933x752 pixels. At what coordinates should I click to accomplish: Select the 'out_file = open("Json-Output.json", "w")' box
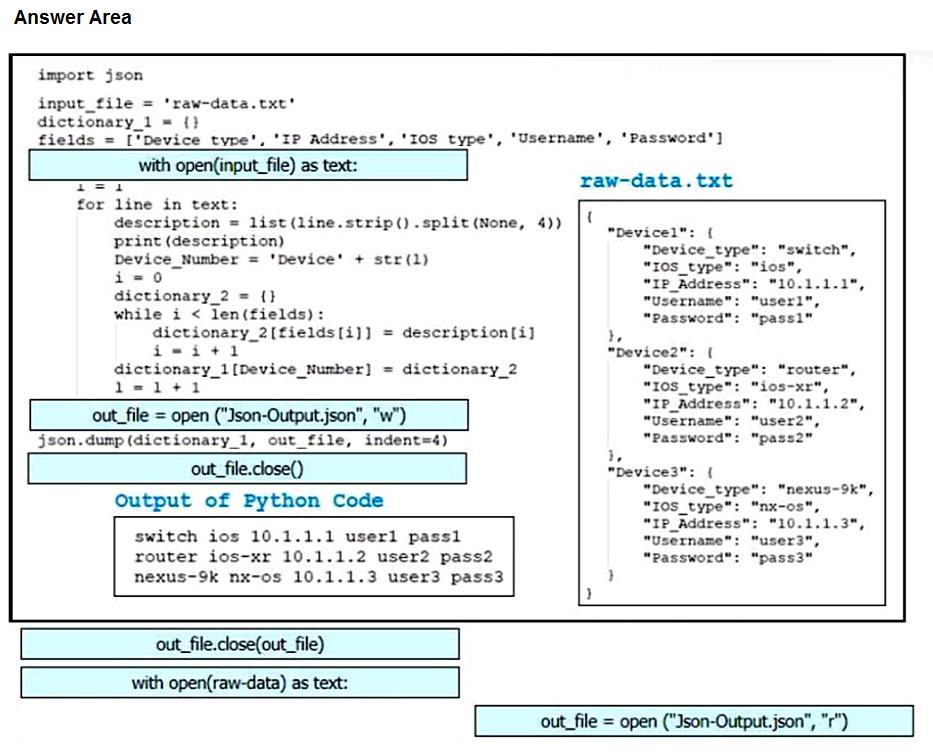249,415
